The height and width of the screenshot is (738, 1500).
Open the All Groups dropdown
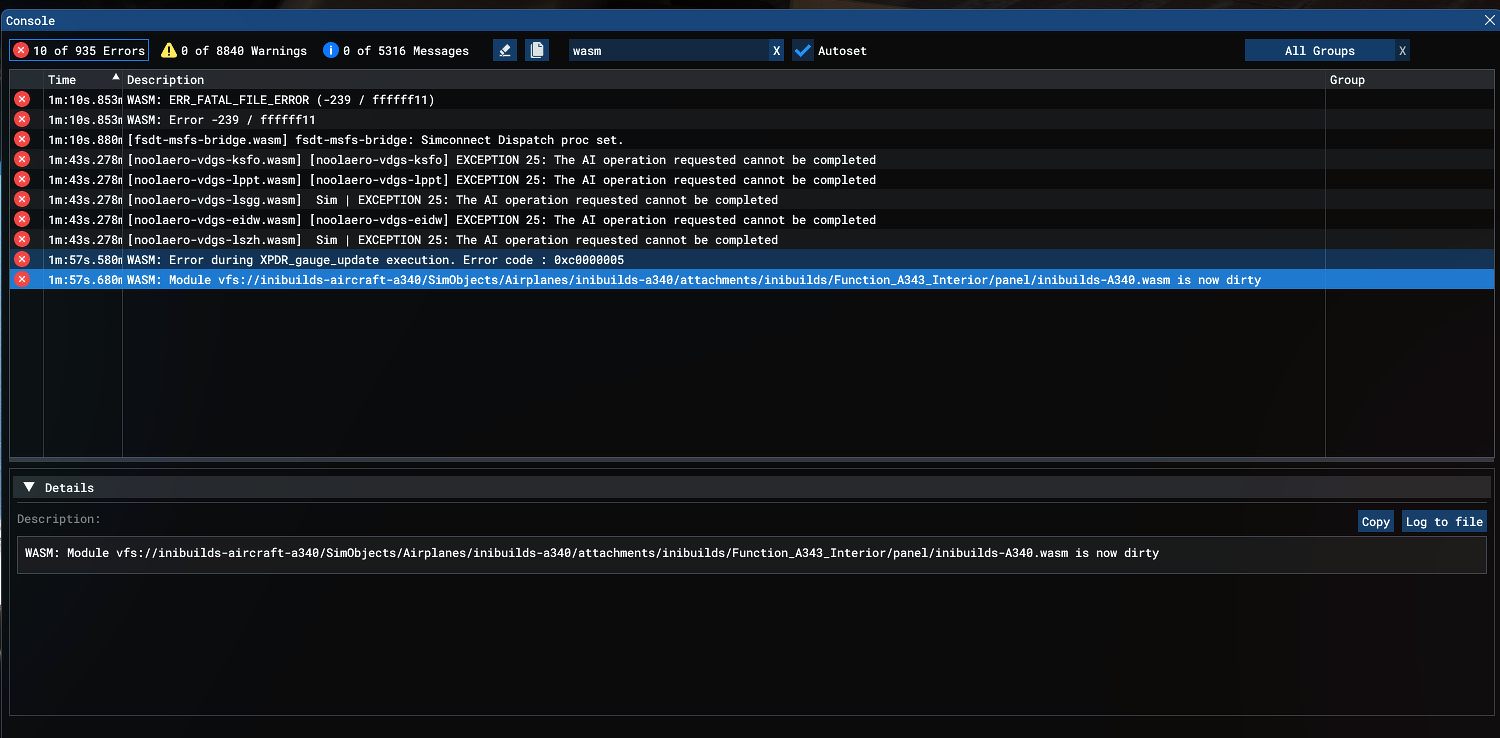(1319, 50)
